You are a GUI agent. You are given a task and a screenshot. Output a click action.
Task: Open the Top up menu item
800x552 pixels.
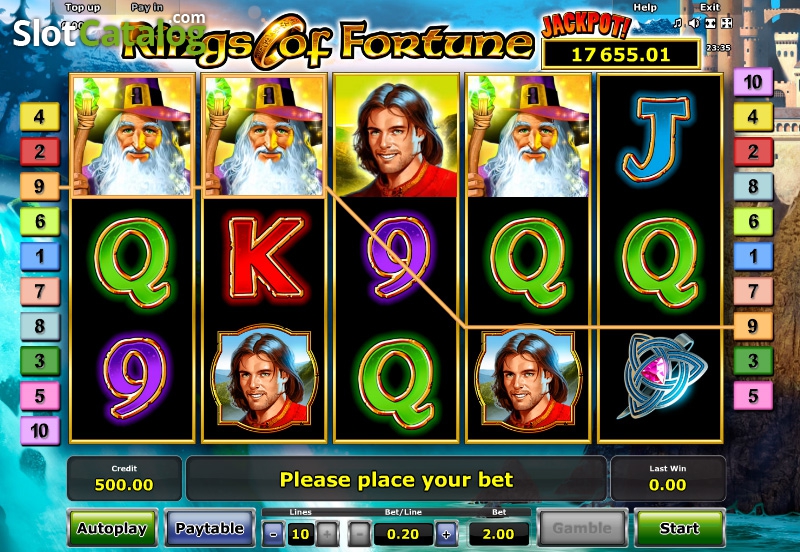click(x=83, y=7)
